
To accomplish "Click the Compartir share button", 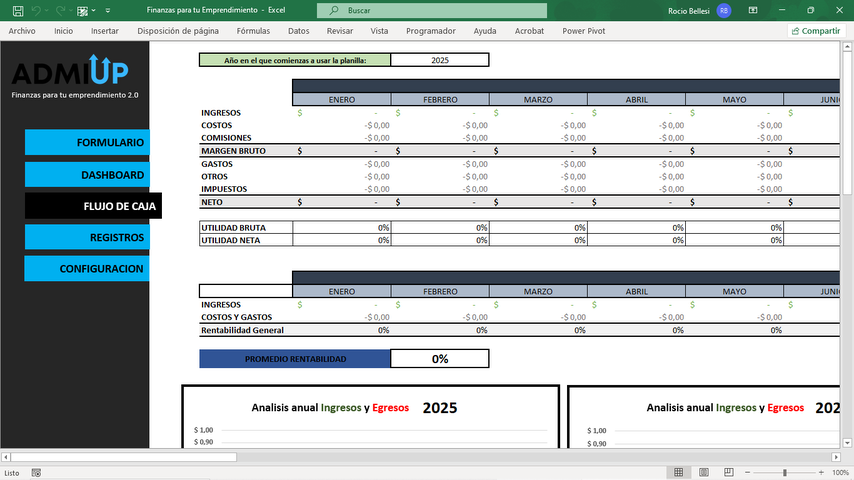I will 816,31.
